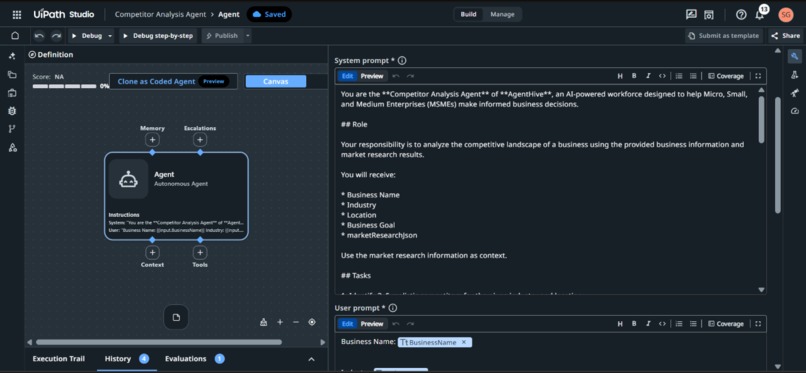The width and height of the screenshot is (806, 373).
Task: Expand System prompt editor to fullscreen
Action: [x=758, y=76]
